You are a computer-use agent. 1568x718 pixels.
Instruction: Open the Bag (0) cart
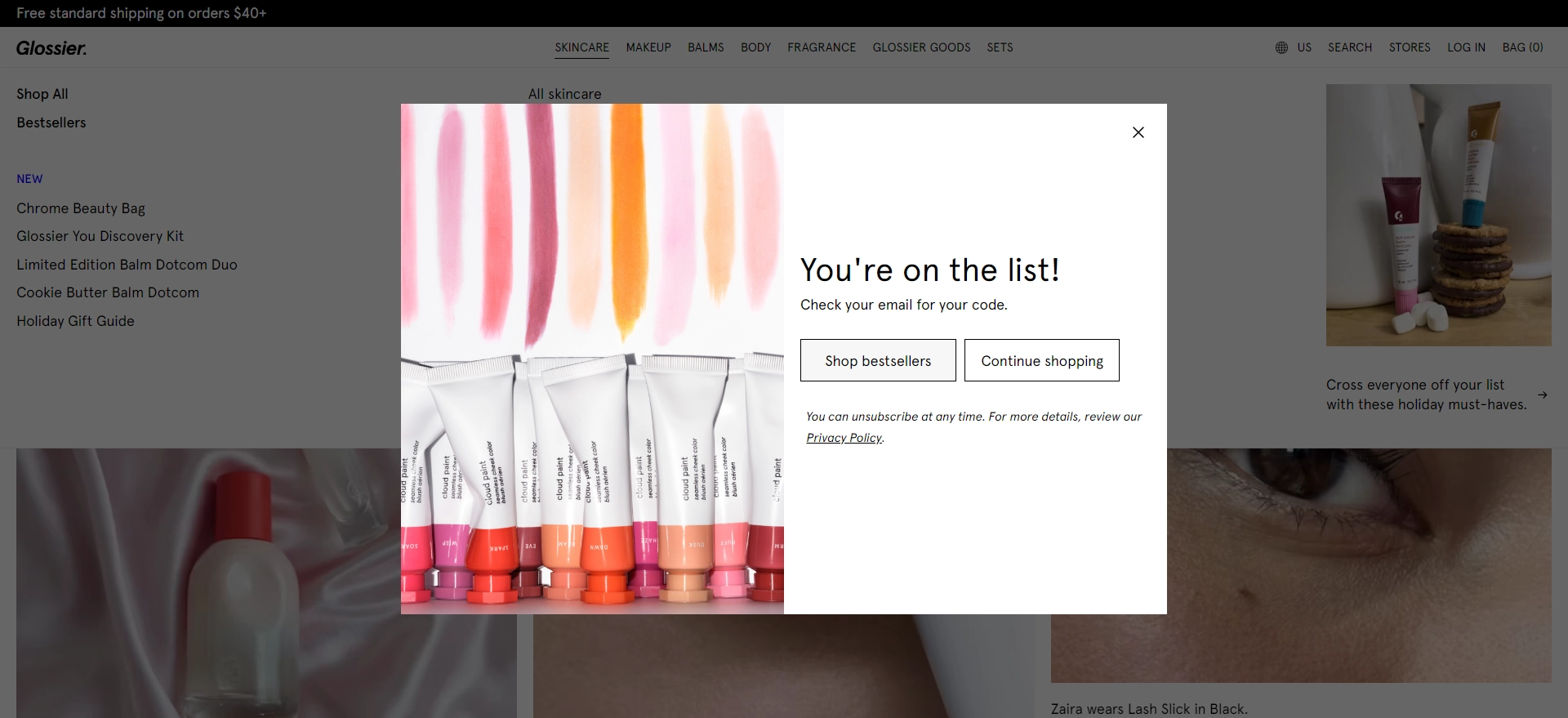coord(1523,47)
